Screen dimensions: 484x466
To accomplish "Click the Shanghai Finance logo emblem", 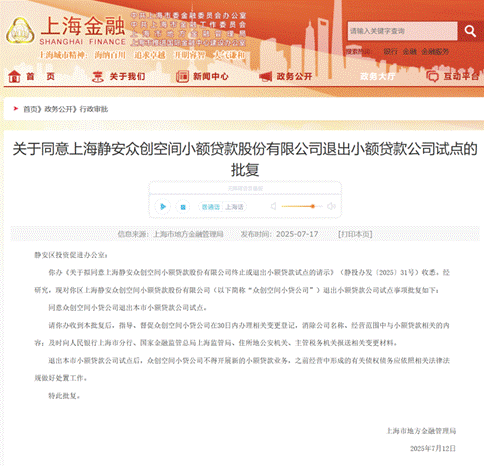I will pyautogui.click(x=20, y=31).
